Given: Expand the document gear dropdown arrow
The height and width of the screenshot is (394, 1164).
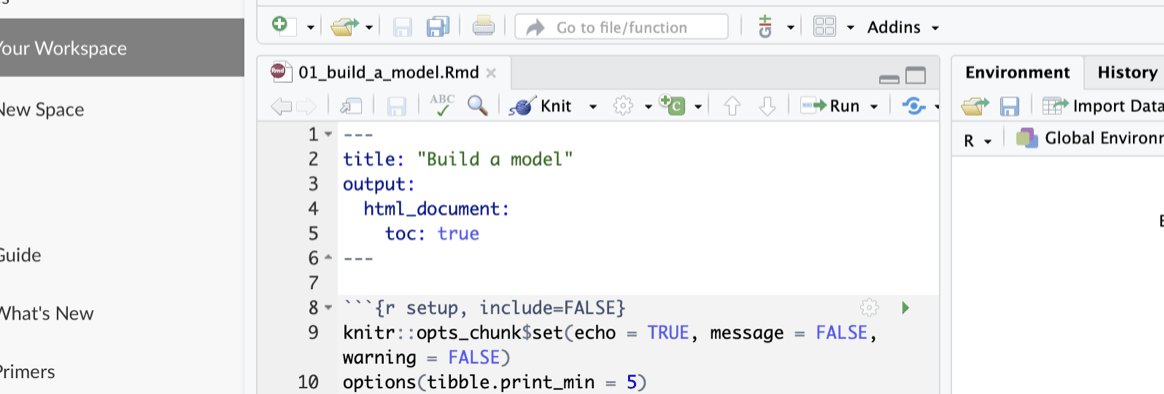Looking at the screenshot, I should click(x=648, y=107).
